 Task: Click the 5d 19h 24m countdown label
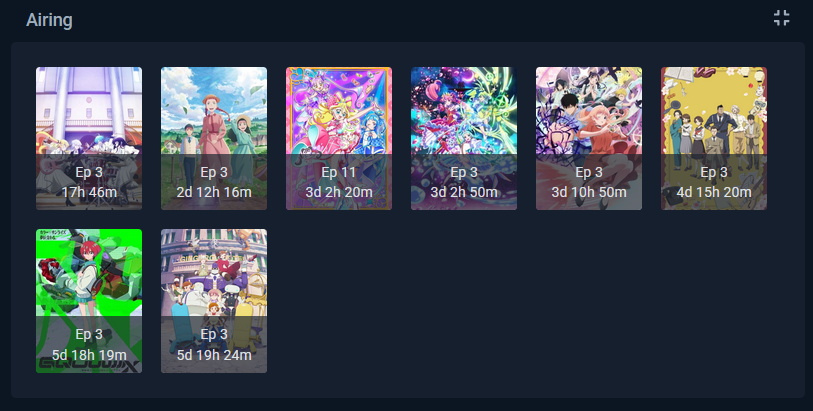tap(214, 355)
